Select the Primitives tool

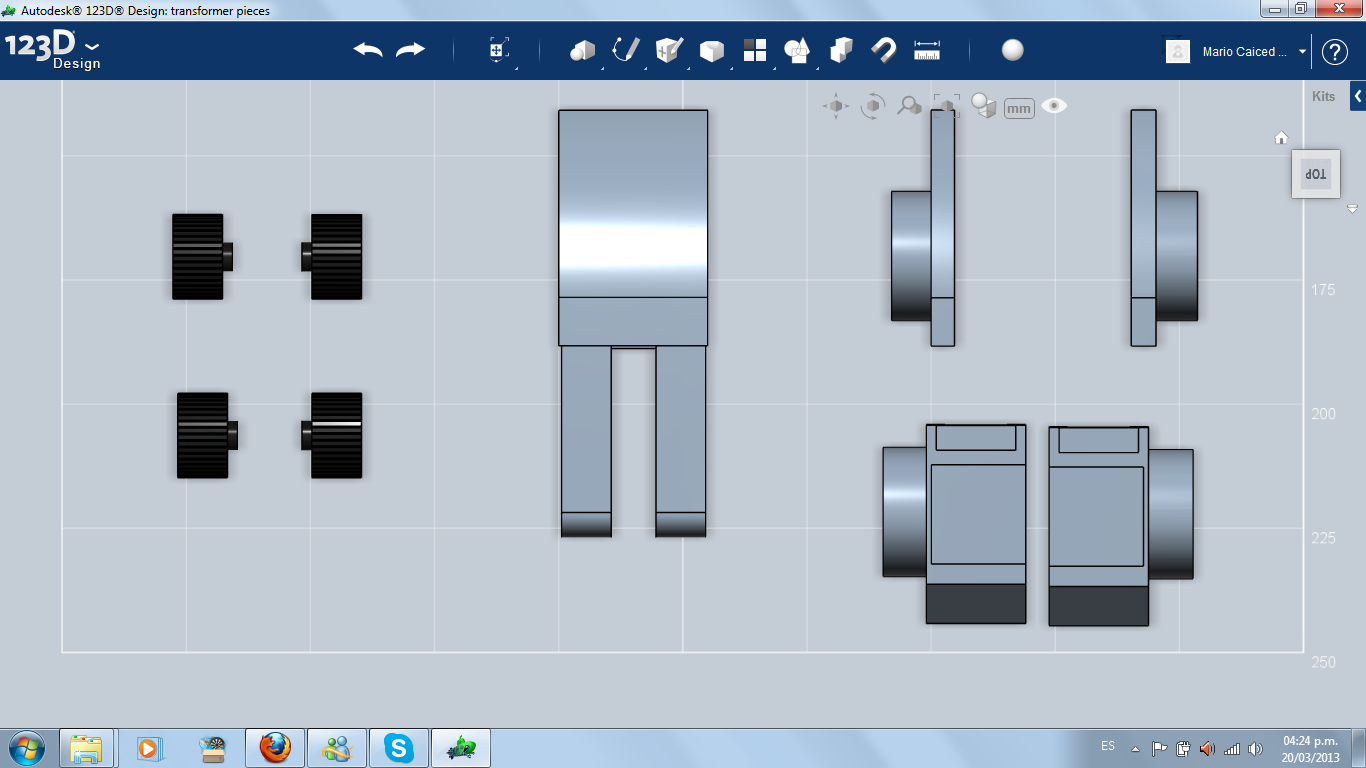pos(584,51)
